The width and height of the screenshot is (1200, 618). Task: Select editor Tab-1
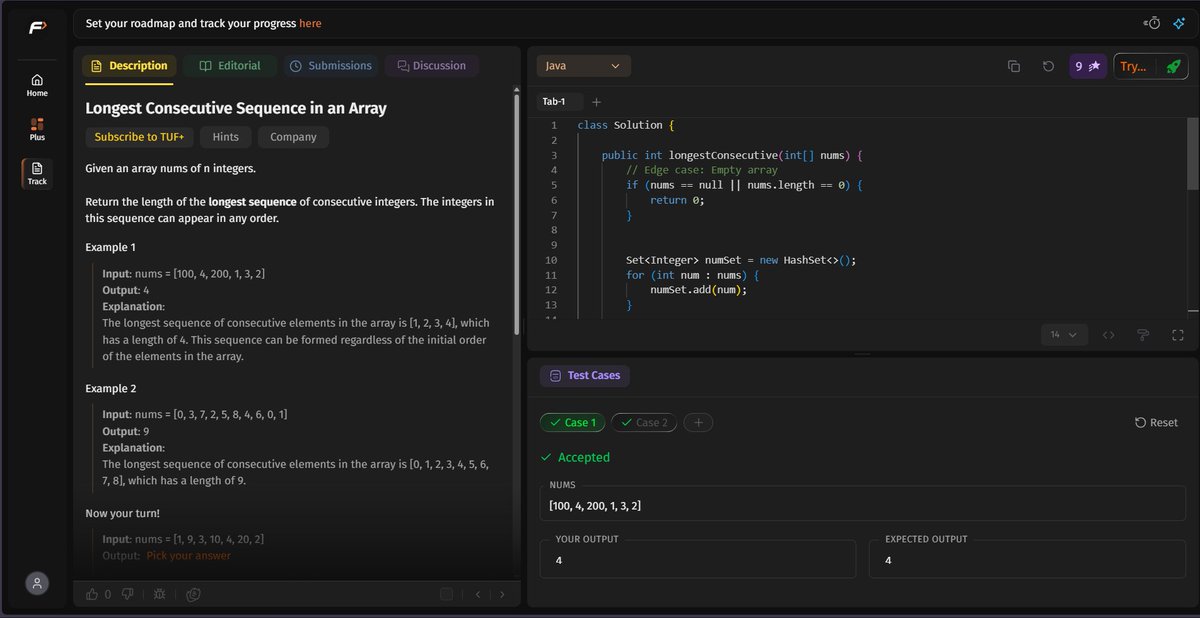554,102
